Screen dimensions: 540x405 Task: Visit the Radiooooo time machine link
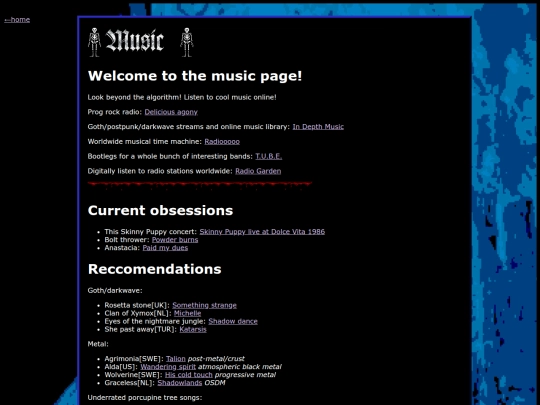point(222,142)
